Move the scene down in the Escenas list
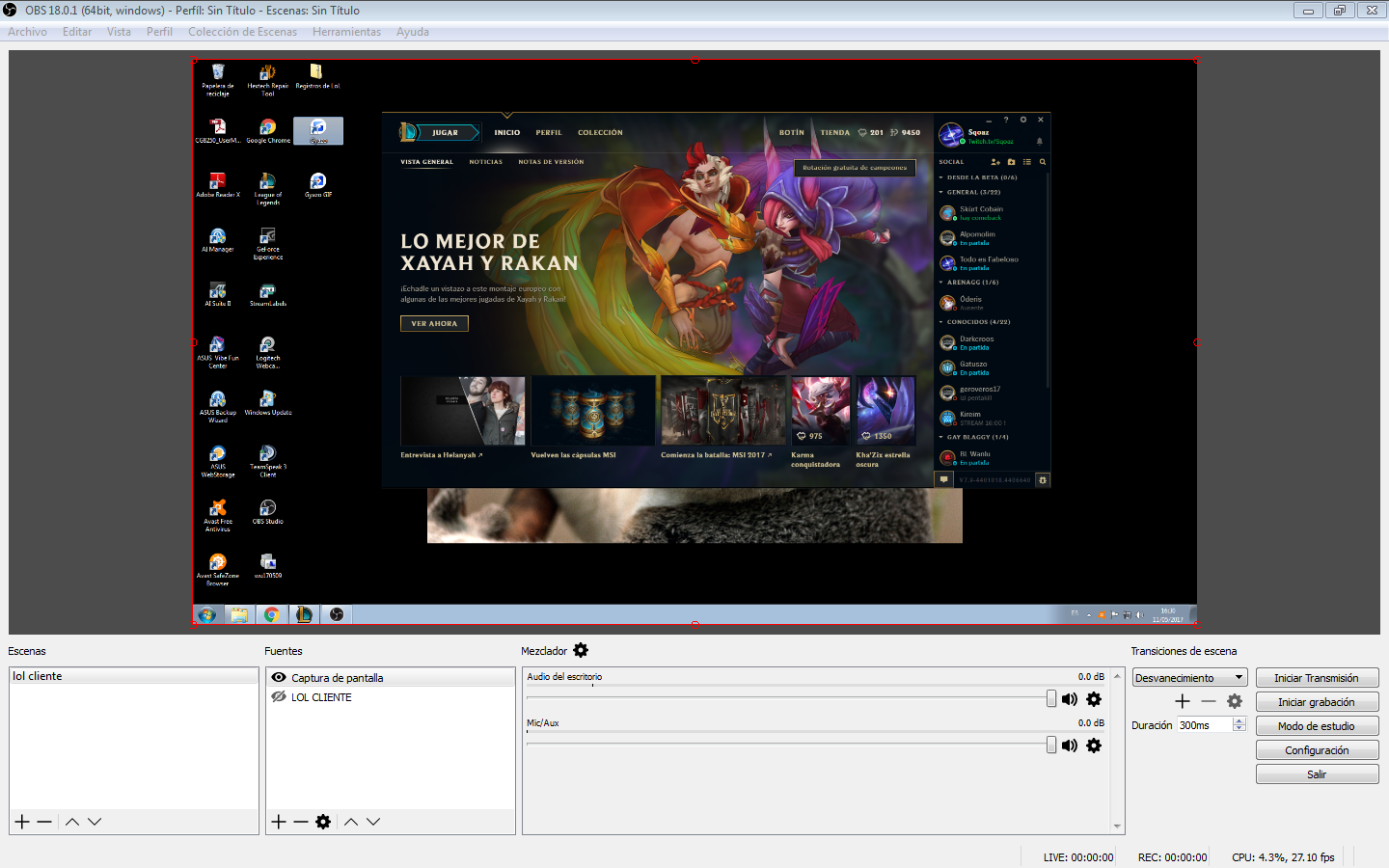The width and height of the screenshot is (1389, 868). (x=95, y=822)
